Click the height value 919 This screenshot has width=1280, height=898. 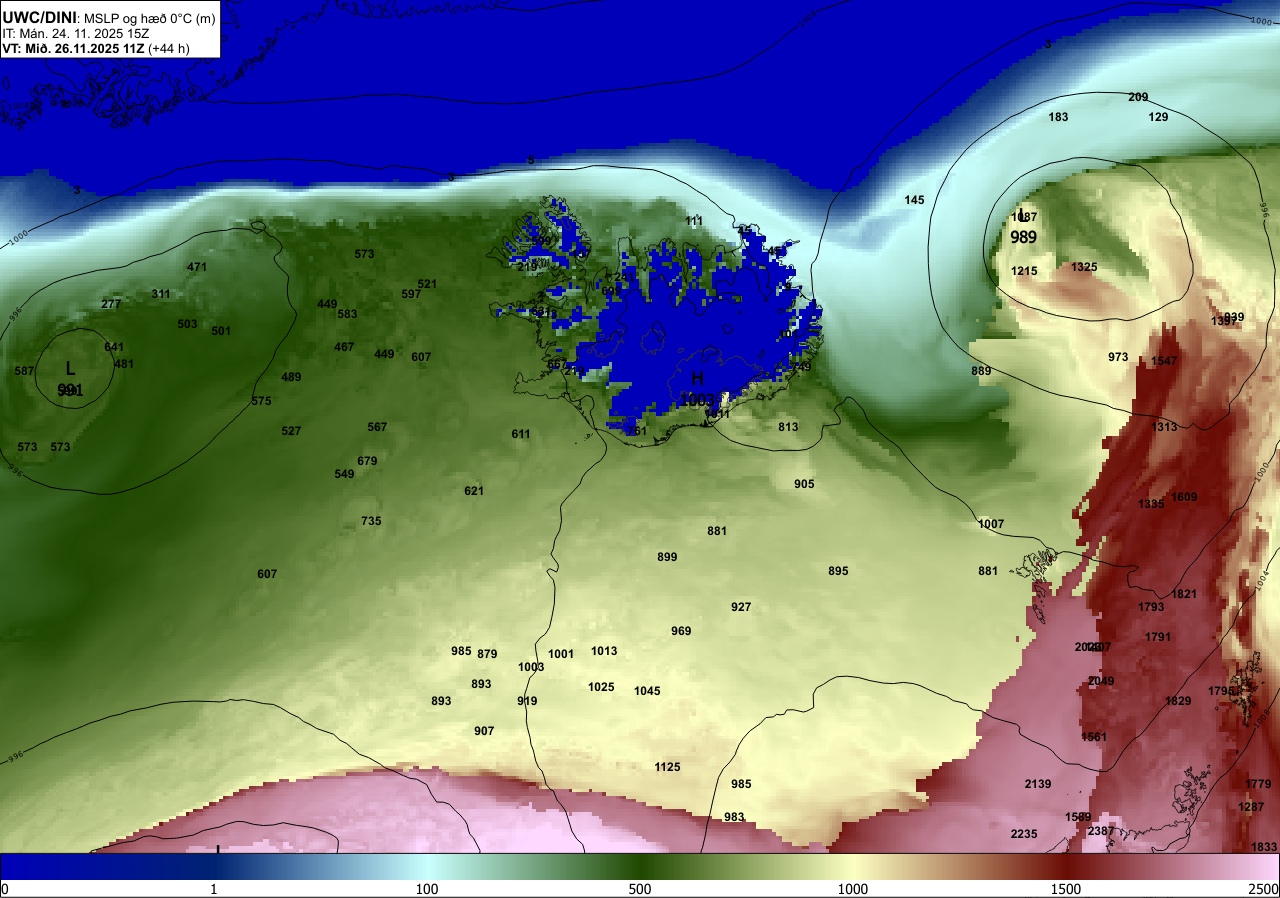click(x=527, y=701)
